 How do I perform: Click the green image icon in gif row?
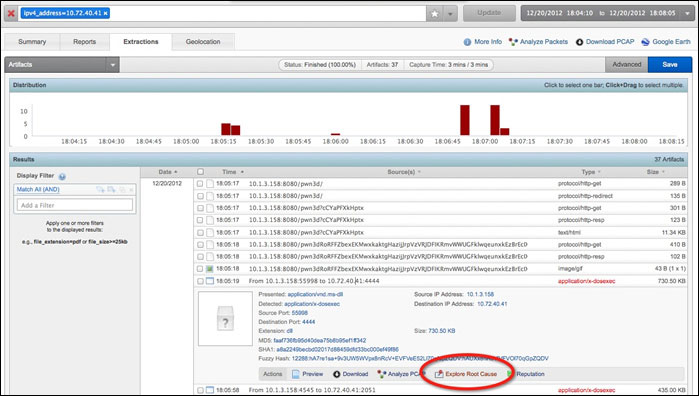pos(210,269)
